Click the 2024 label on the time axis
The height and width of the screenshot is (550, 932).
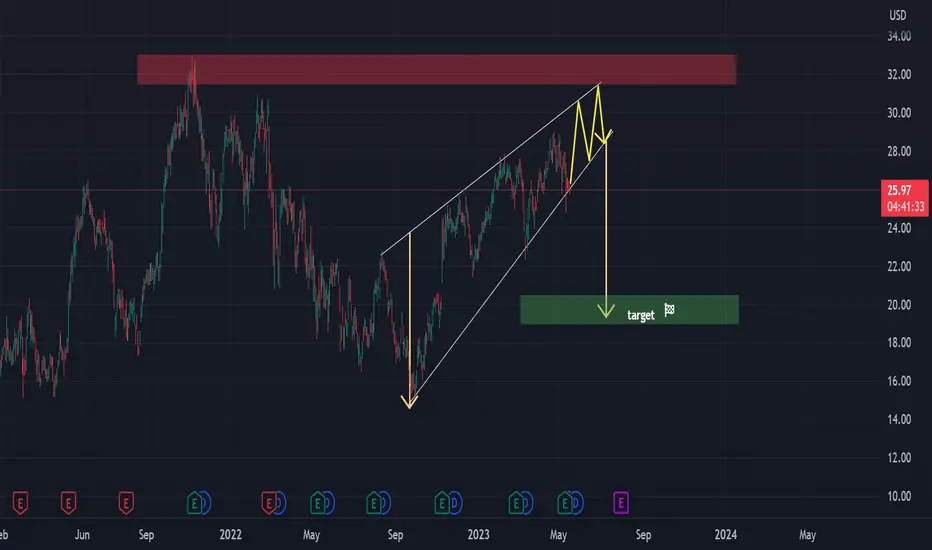tap(726, 535)
